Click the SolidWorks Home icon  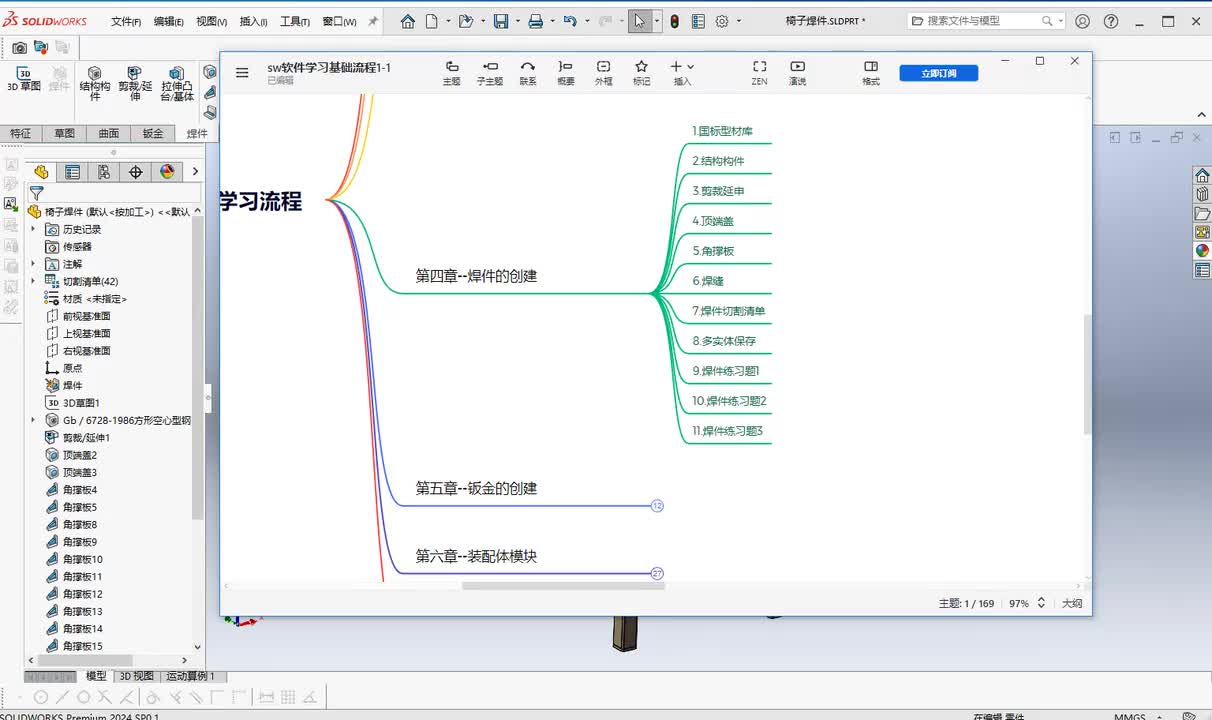(408, 21)
